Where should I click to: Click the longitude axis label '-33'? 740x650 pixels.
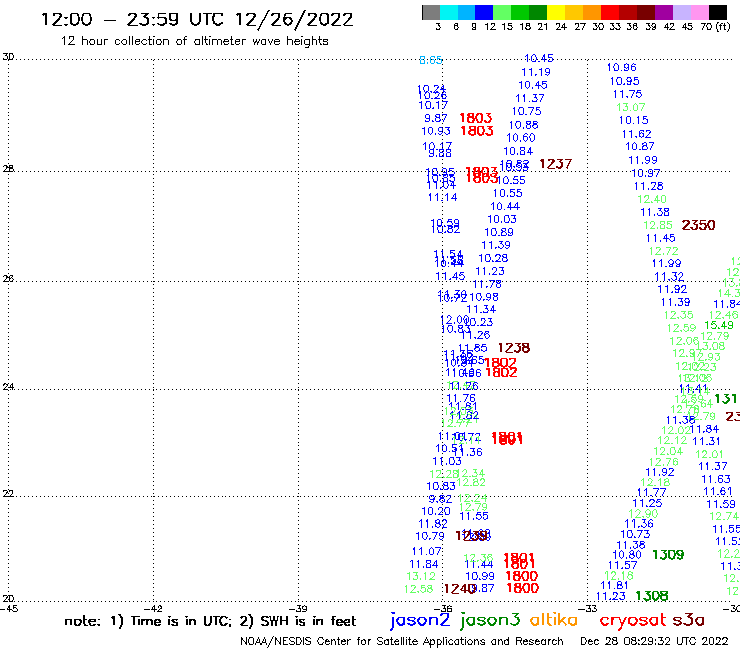coord(589,608)
